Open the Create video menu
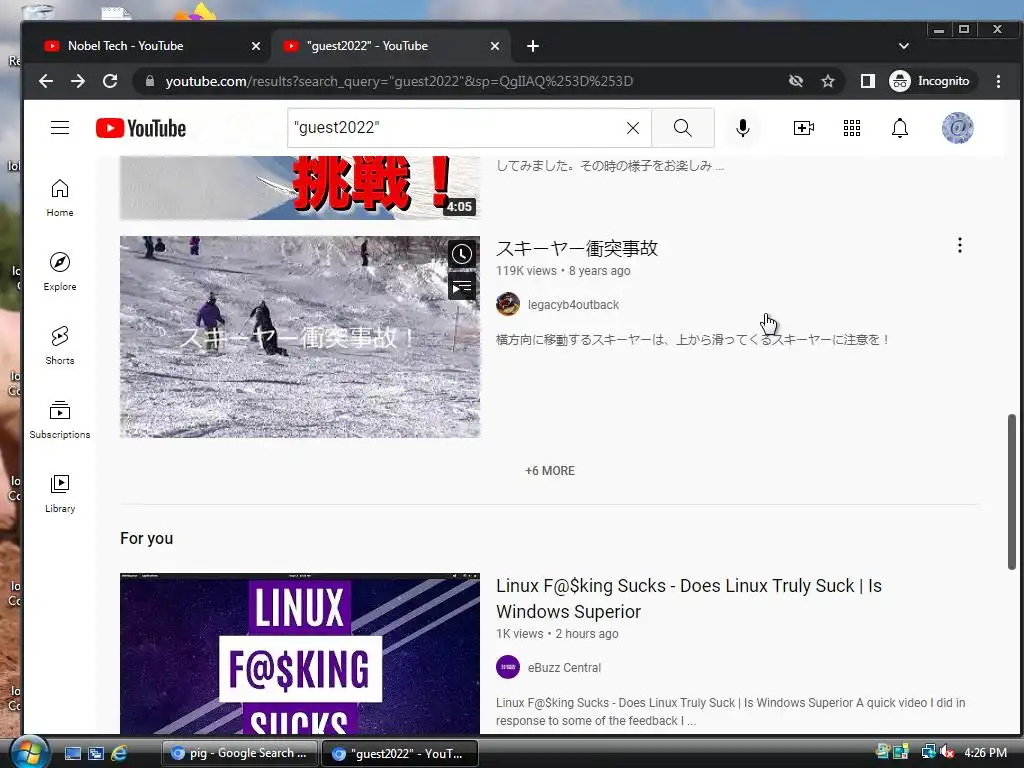 coord(803,128)
